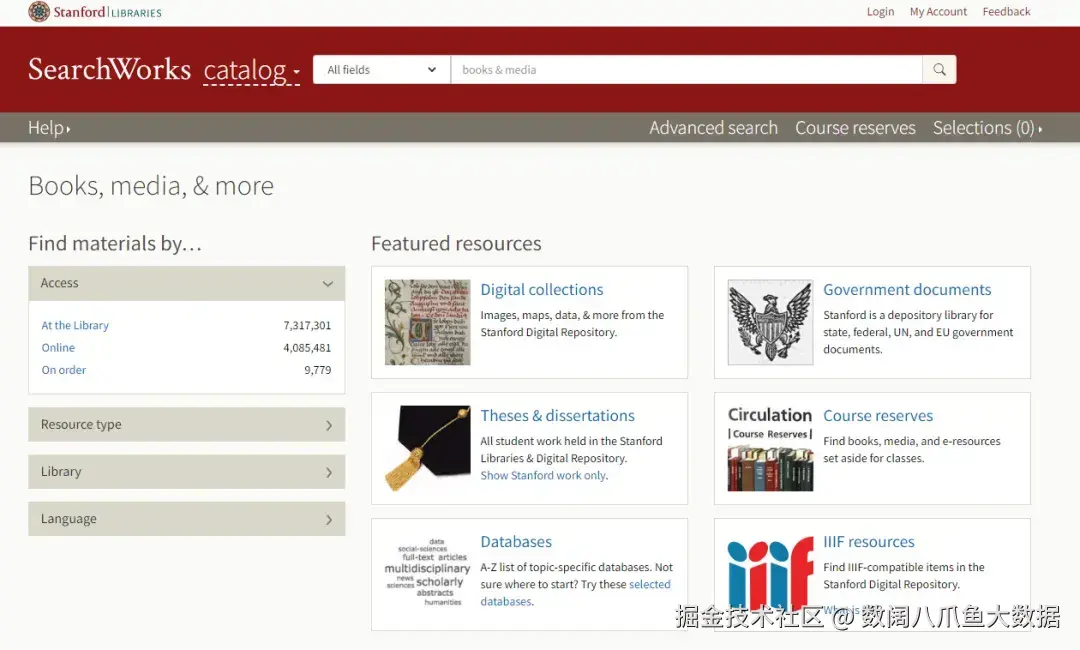Screen dimensions: 1080x650
Task: Open the Government documents heading link
Action: [x=907, y=290]
